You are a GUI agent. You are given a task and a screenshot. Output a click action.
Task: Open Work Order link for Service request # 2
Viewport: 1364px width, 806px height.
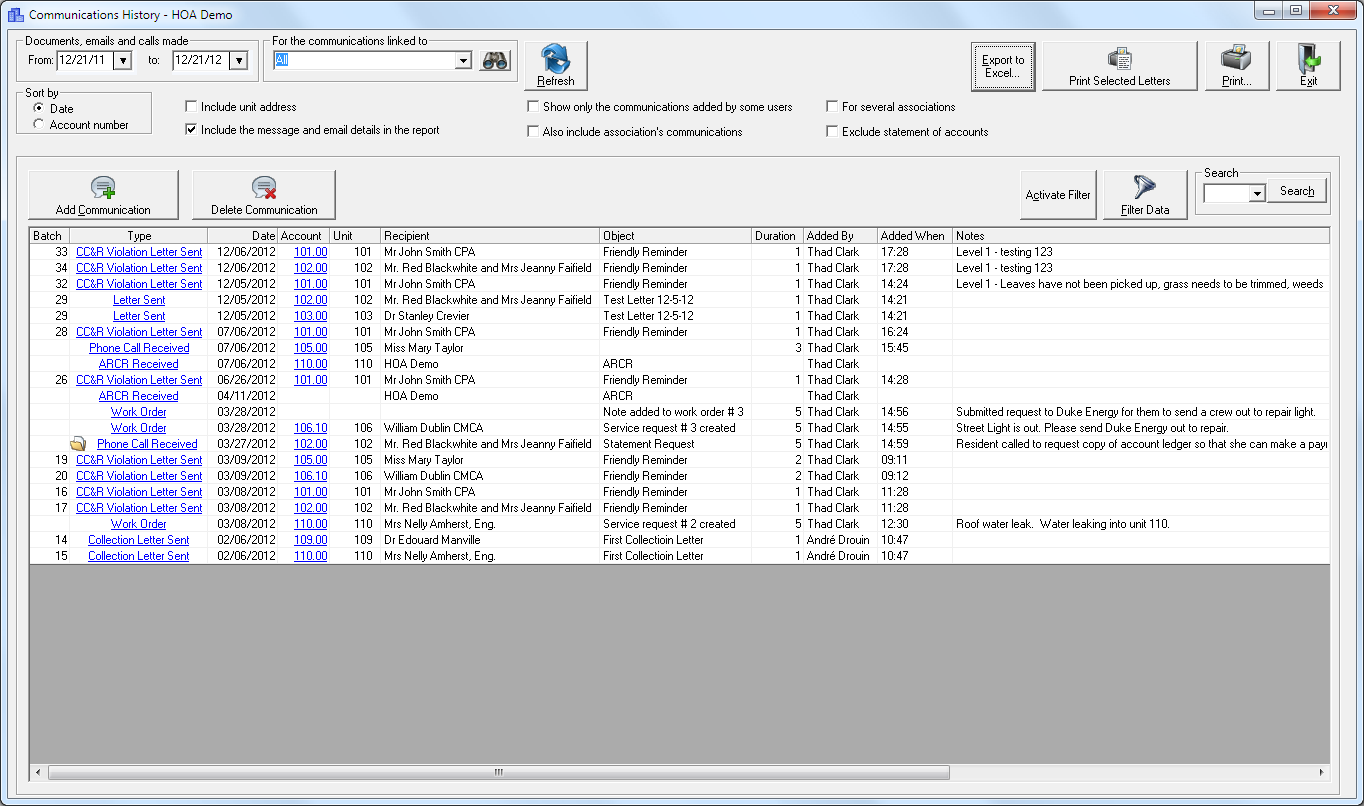point(139,524)
